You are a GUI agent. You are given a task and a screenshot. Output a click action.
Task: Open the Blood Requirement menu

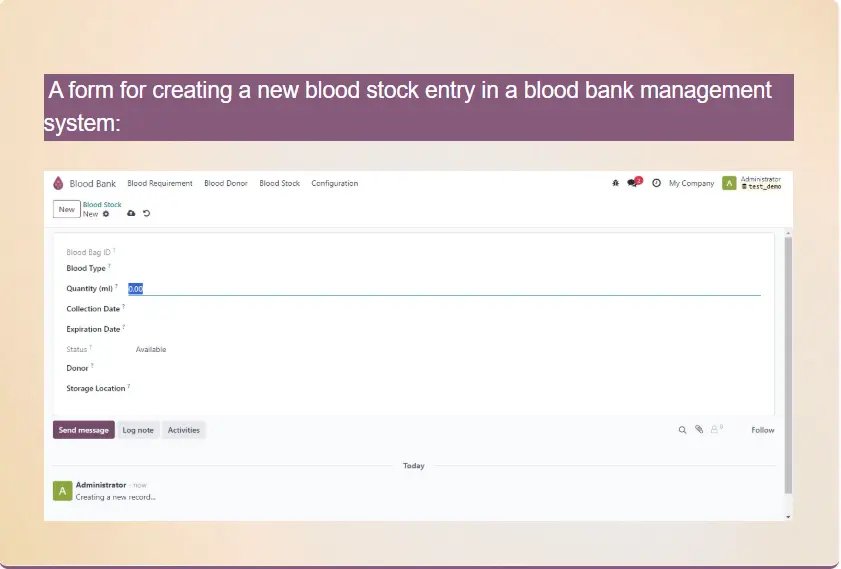(160, 183)
